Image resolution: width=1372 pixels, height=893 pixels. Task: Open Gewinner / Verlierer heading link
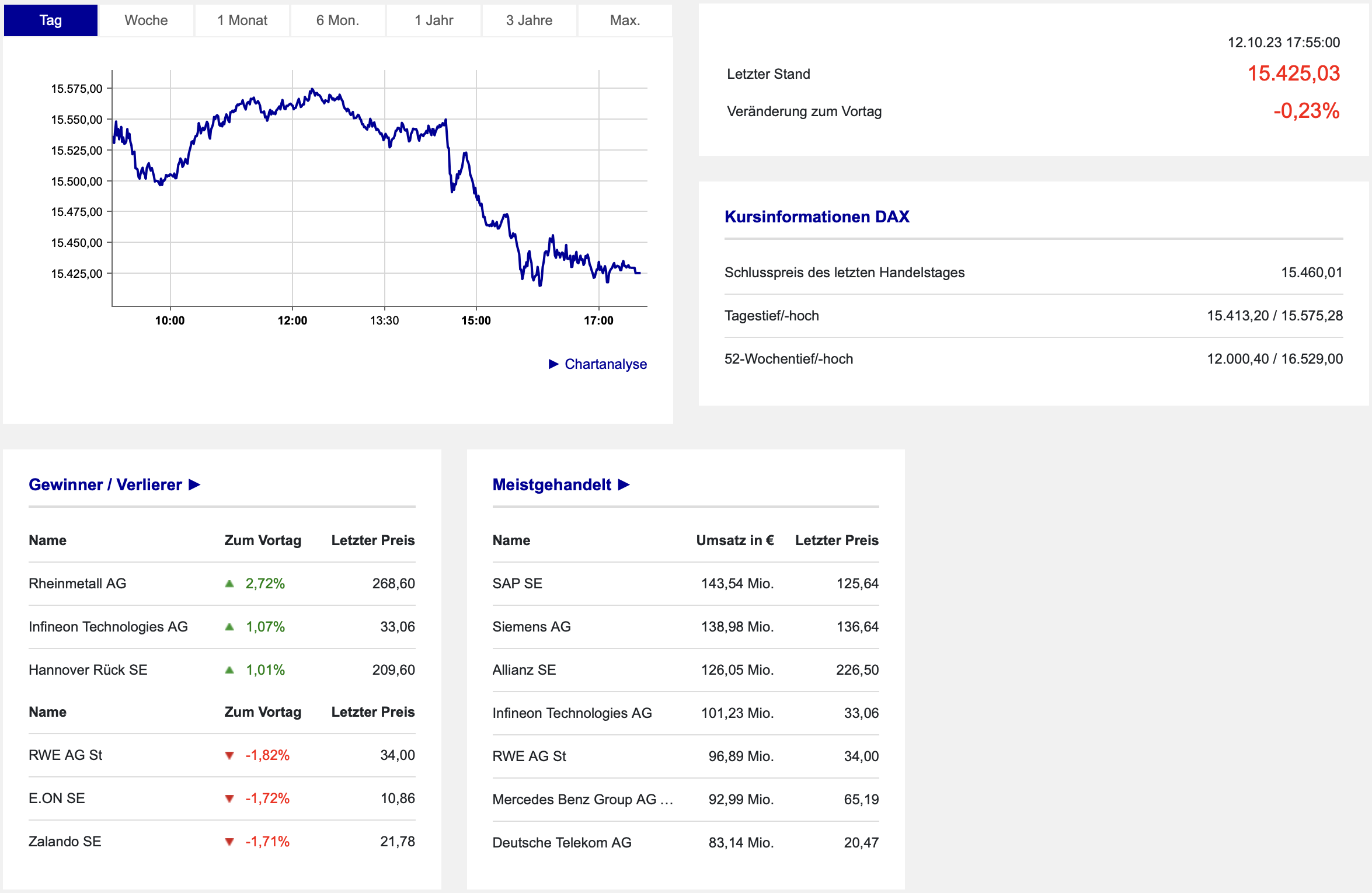tap(105, 485)
